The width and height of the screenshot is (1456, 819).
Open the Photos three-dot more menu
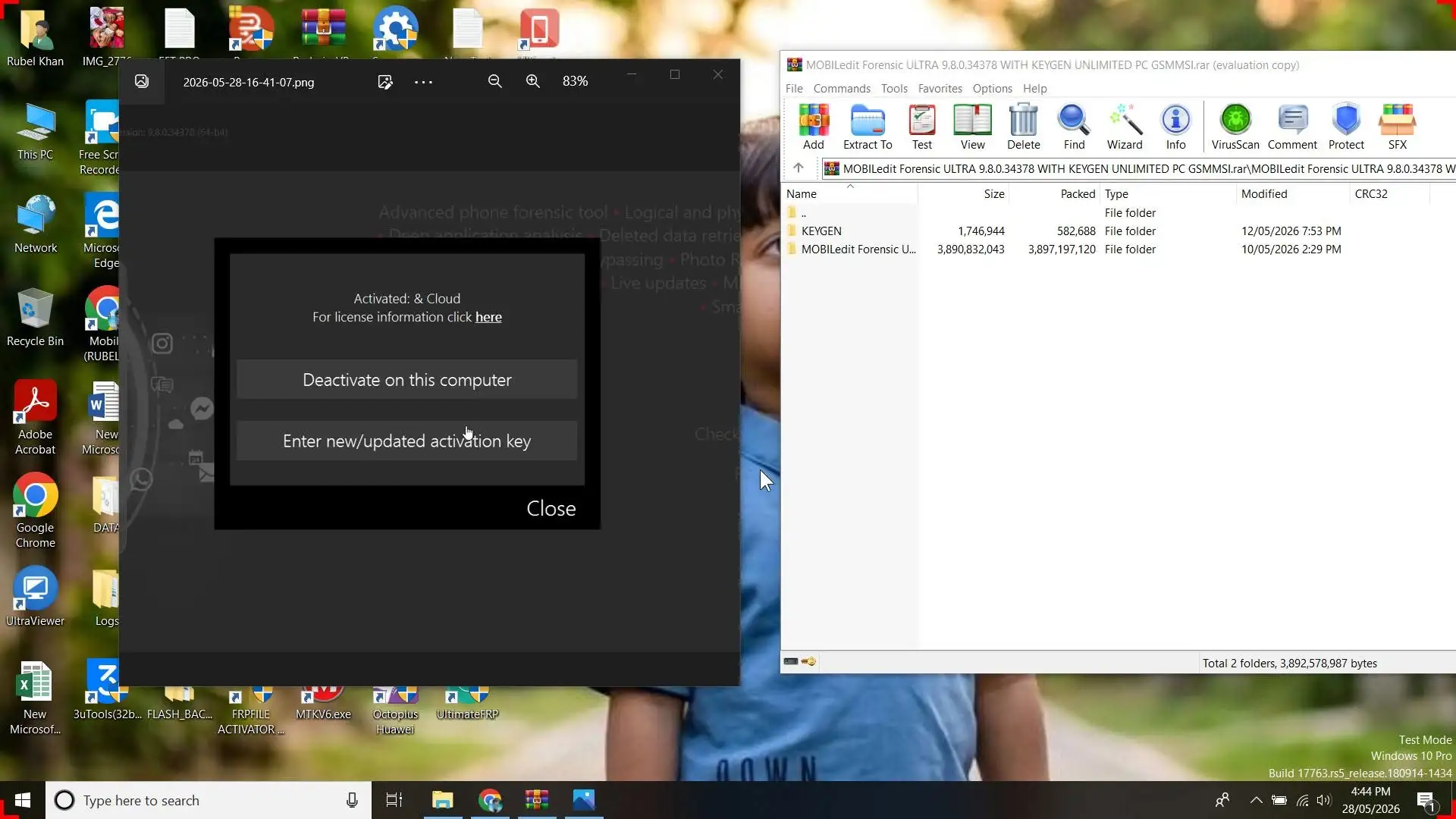(x=423, y=82)
